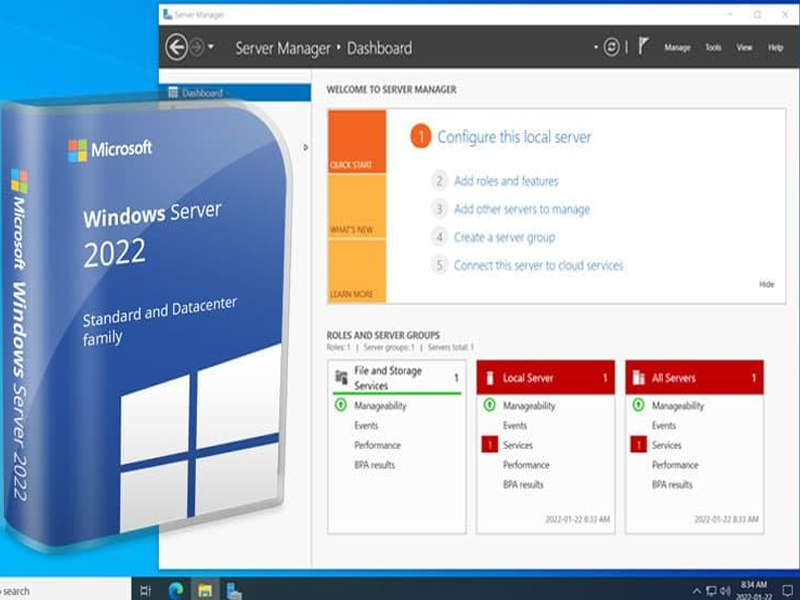The image size is (800, 600).
Task: Click Connect this server to cloud services
Action: [539, 265]
